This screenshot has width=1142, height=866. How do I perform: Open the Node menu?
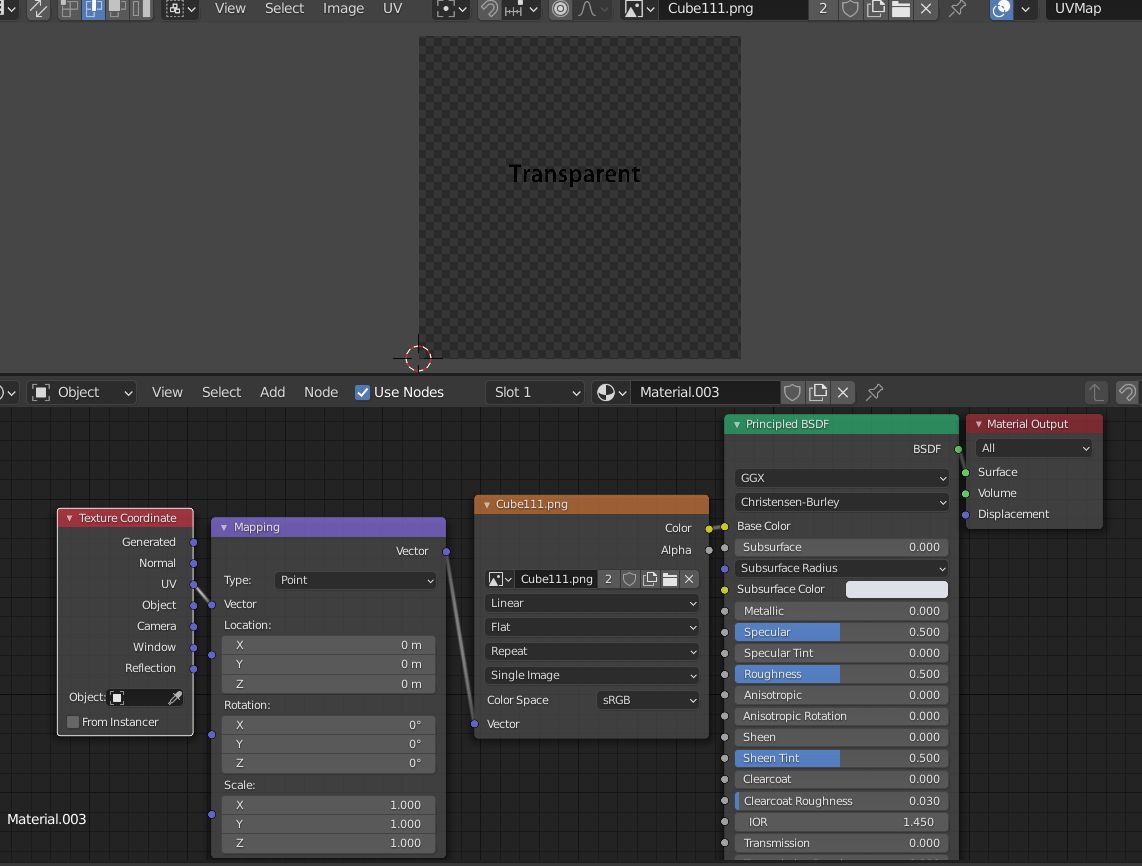coord(320,392)
